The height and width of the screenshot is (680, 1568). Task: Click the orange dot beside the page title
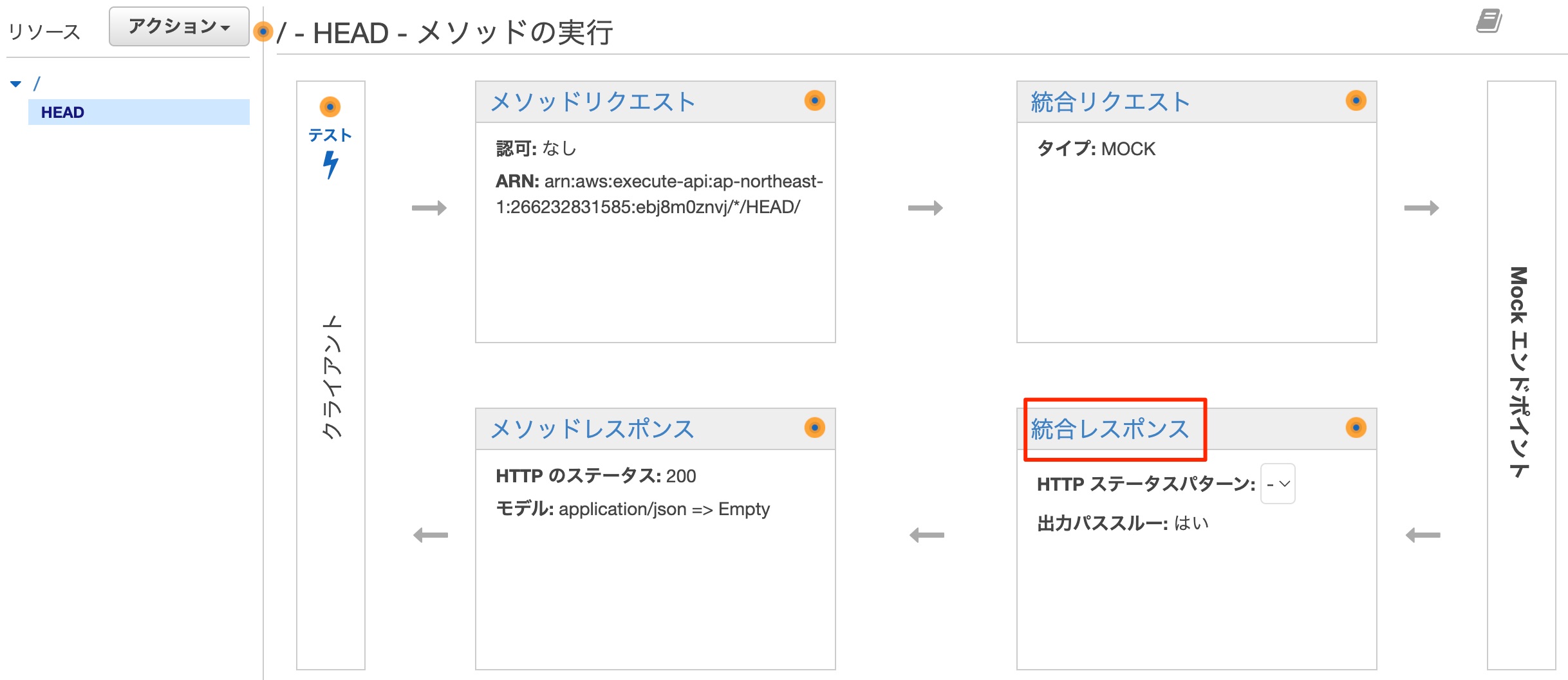coord(262,32)
